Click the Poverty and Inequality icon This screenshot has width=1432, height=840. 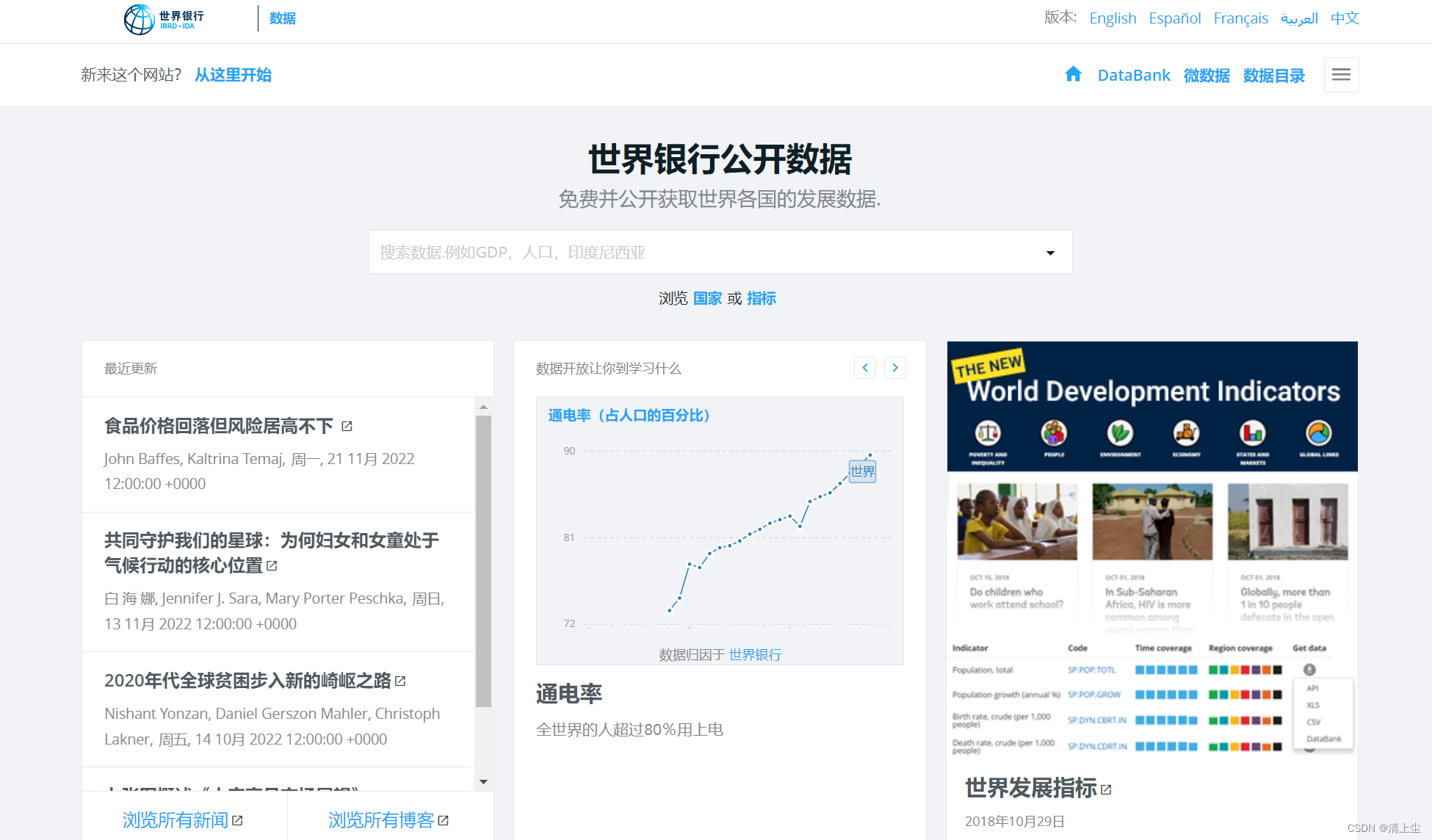pos(988,433)
